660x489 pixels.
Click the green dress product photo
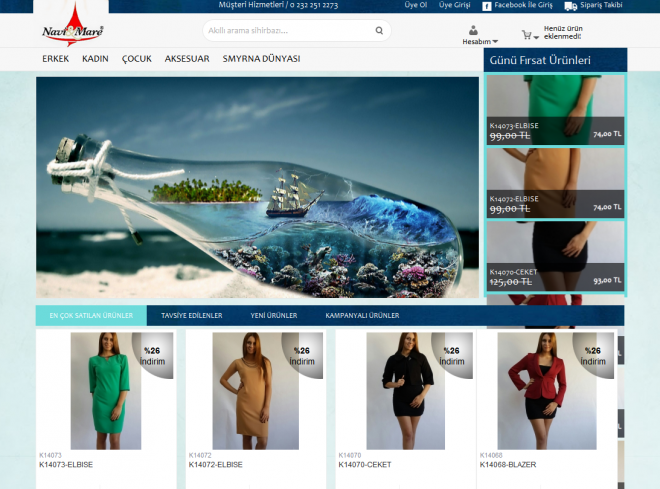point(106,391)
